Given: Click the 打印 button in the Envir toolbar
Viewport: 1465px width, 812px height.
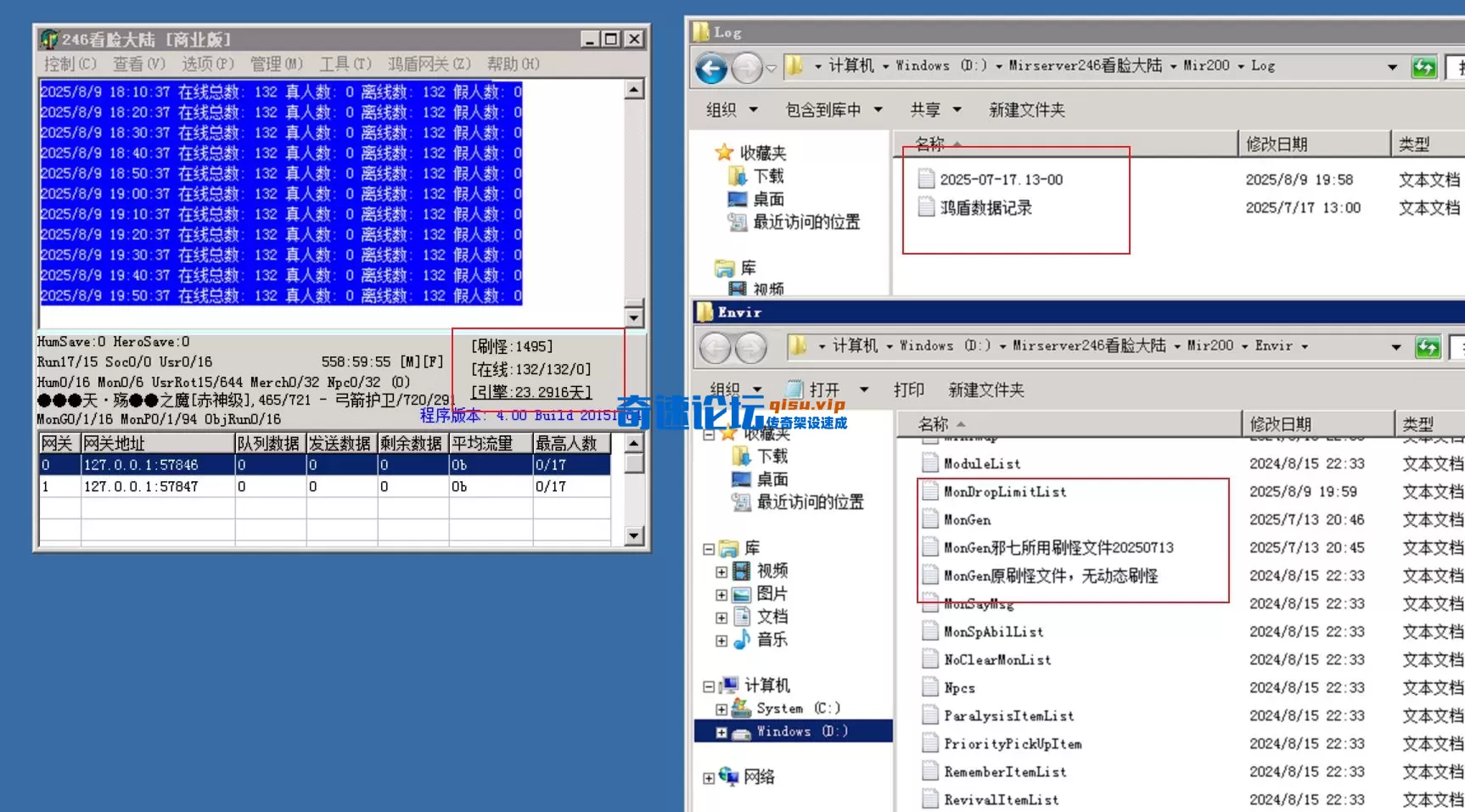Looking at the screenshot, I should tap(910, 389).
